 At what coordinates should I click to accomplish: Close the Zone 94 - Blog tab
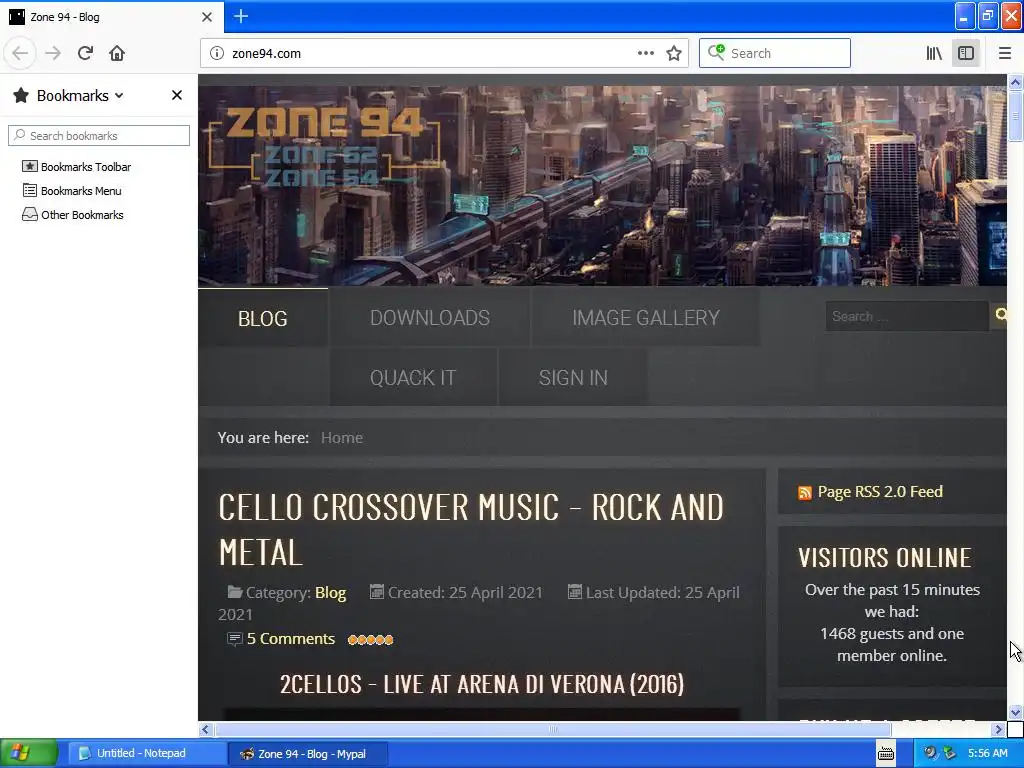pos(207,17)
